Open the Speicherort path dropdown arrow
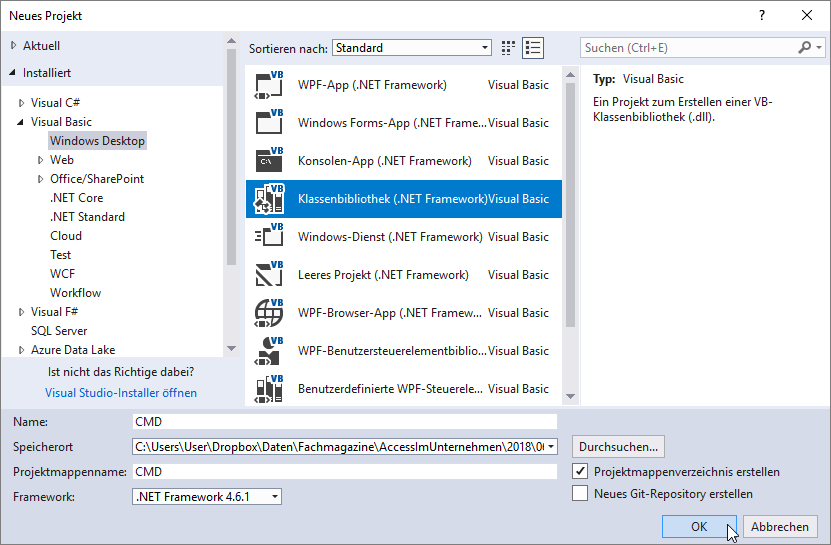This screenshot has width=831, height=545. (x=551, y=447)
